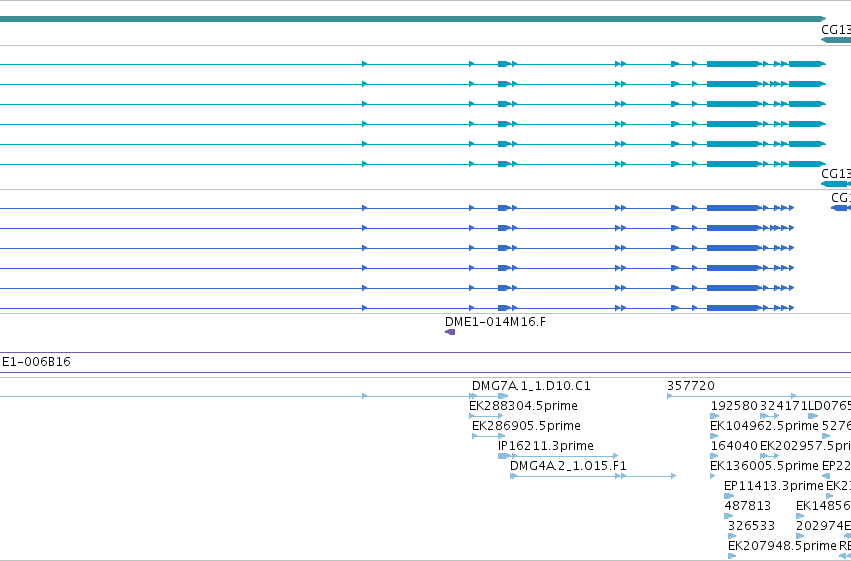This screenshot has height=561, width=851.
Task: Select the EP11413.3prime EST label
Action: (x=774, y=486)
